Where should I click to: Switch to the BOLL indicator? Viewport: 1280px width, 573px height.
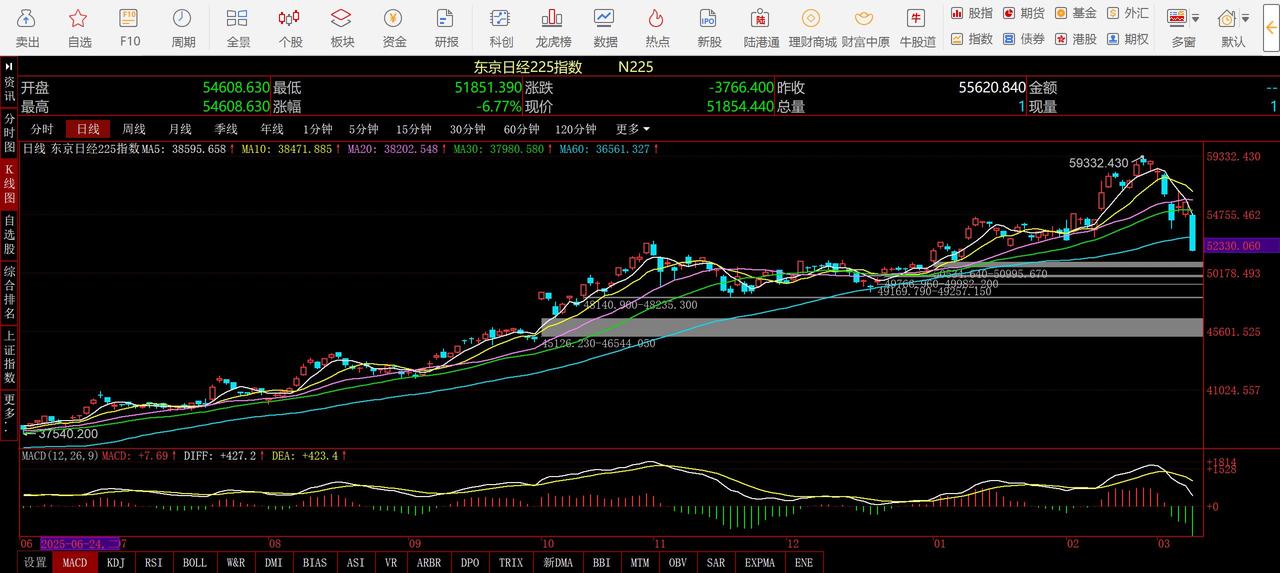pyautogui.click(x=195, y=562)
